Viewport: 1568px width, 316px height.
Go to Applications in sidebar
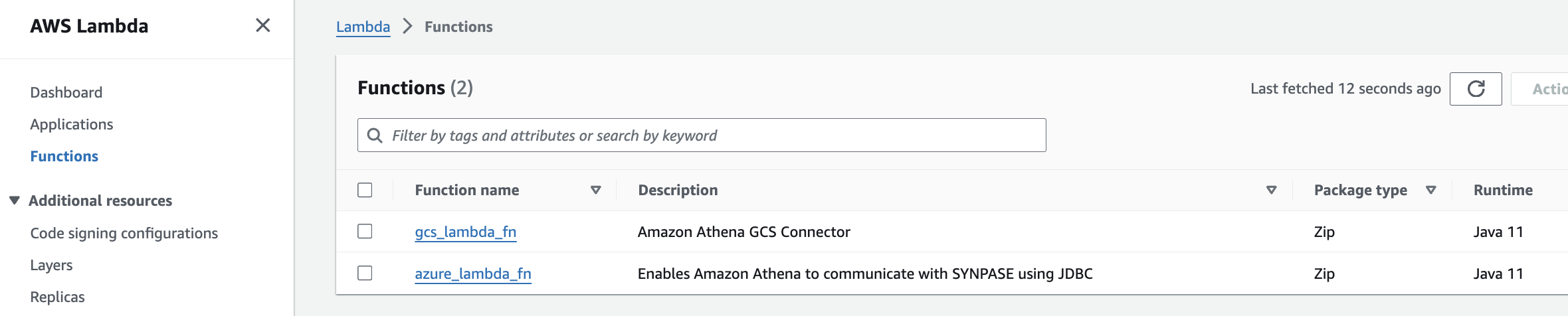pyautogui.click(x=72, y=124)
